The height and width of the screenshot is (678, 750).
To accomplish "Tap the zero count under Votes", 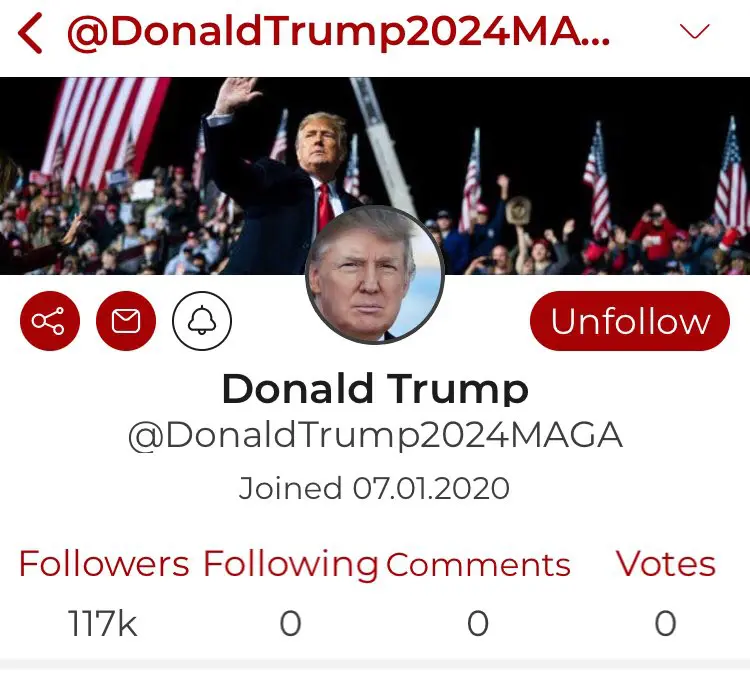I will coord(665,624).
